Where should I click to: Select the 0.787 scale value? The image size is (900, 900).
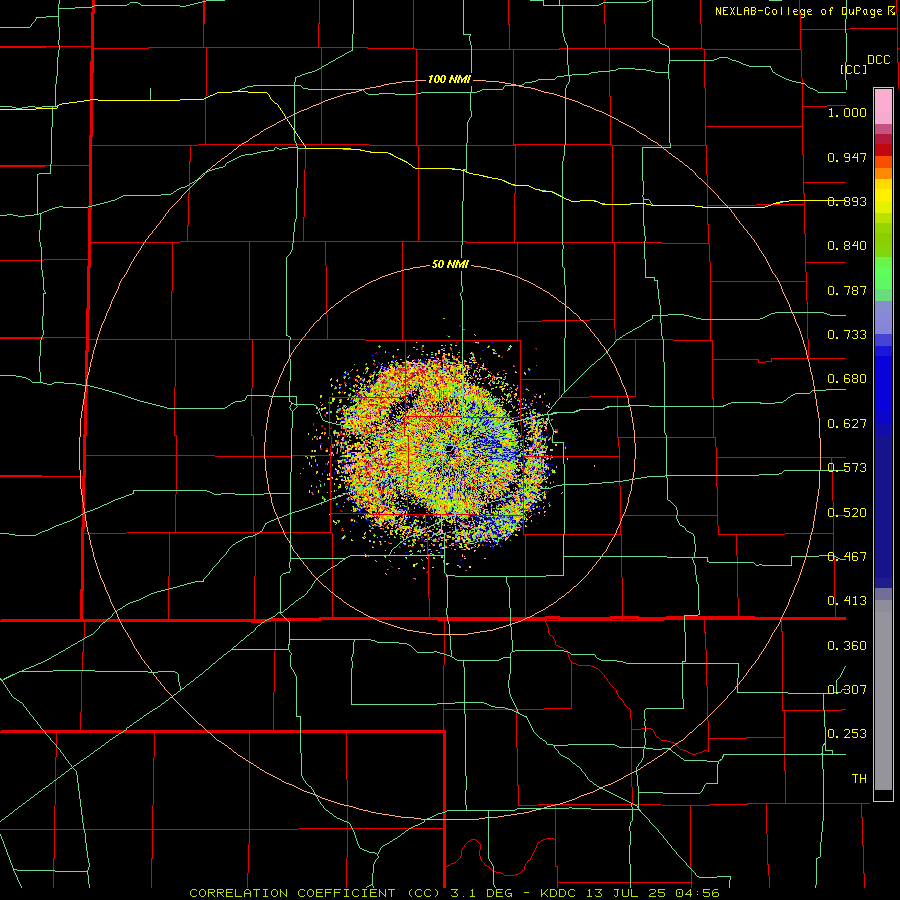coord(847,290)
